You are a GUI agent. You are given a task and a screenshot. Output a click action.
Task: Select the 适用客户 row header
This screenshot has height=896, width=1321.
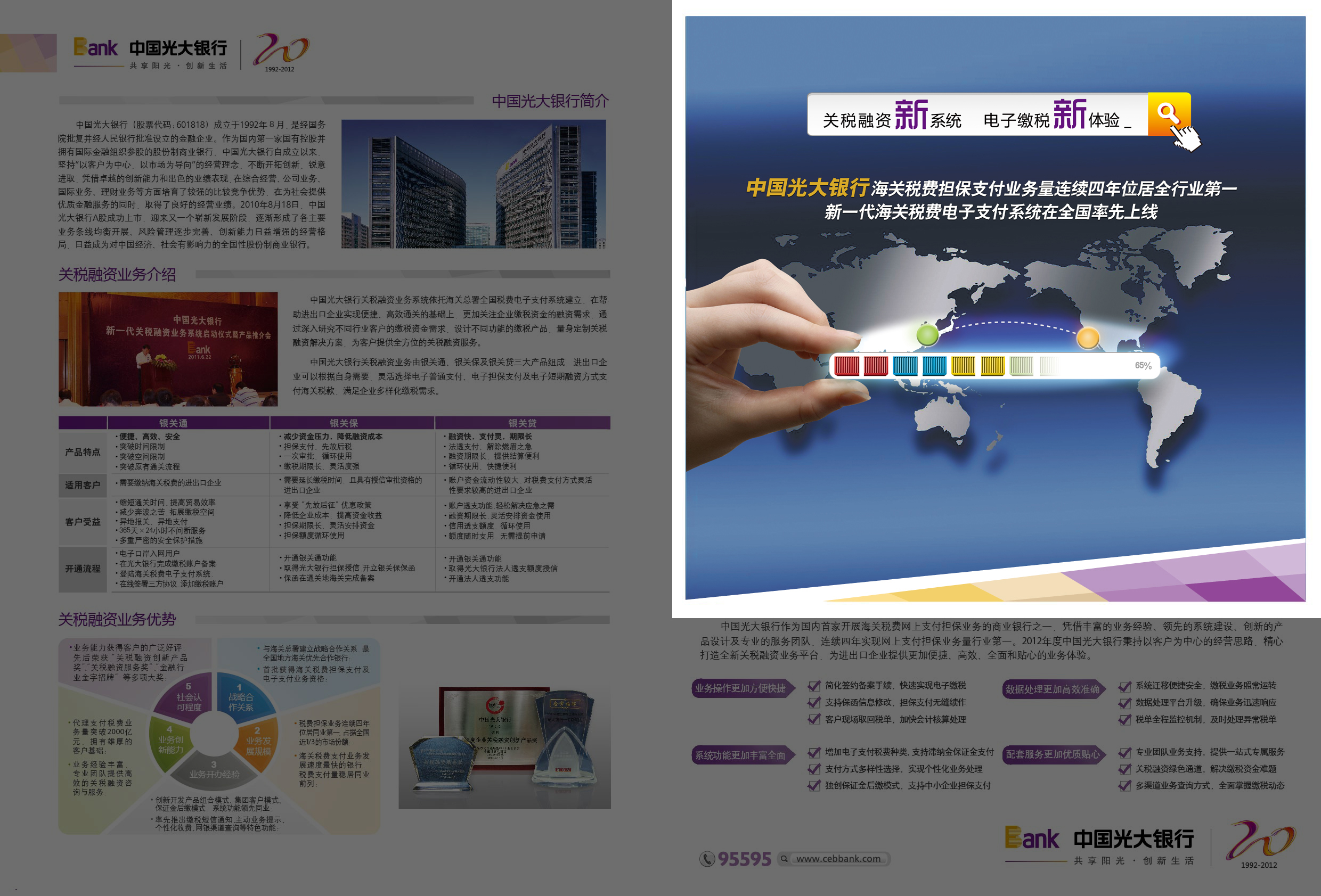(x=83, y=484)
